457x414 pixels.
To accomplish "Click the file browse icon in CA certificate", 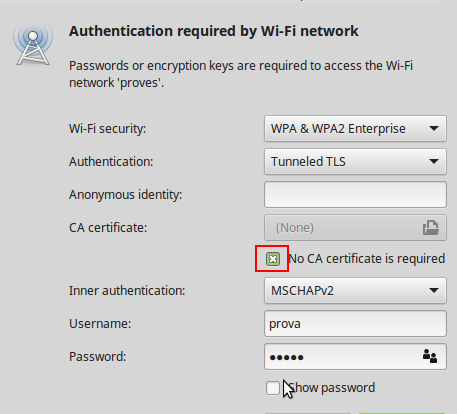I will click(430, 228).
